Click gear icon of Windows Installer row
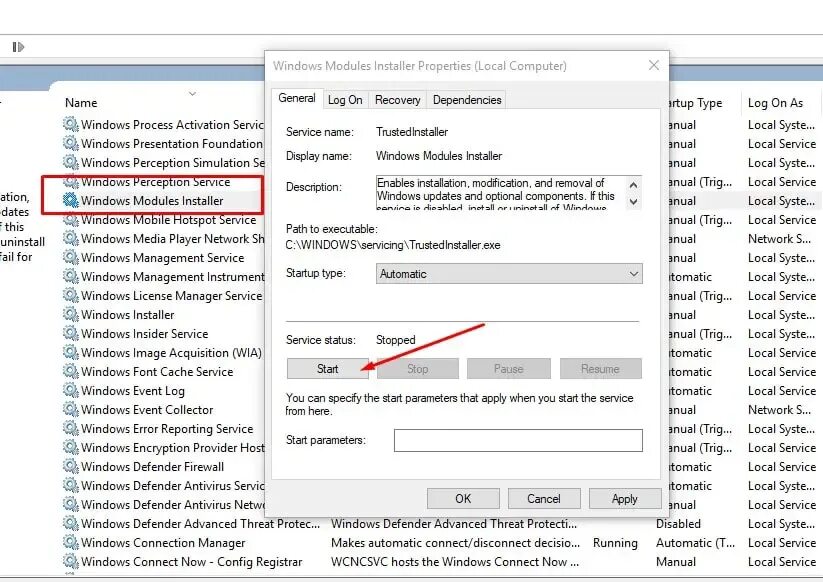This screenshot has height=582, width=823. tap(70, 314)
